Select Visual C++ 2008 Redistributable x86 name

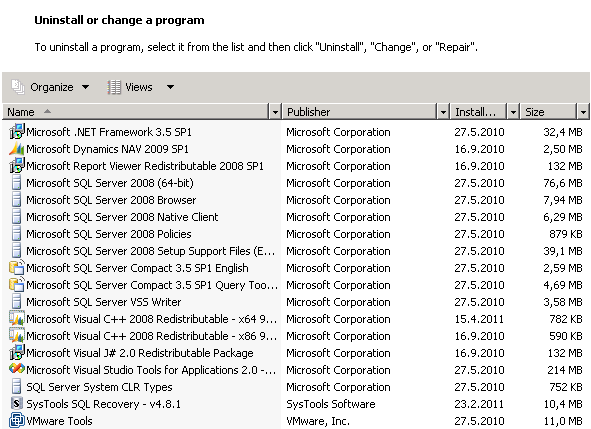[x=152, y=336]
